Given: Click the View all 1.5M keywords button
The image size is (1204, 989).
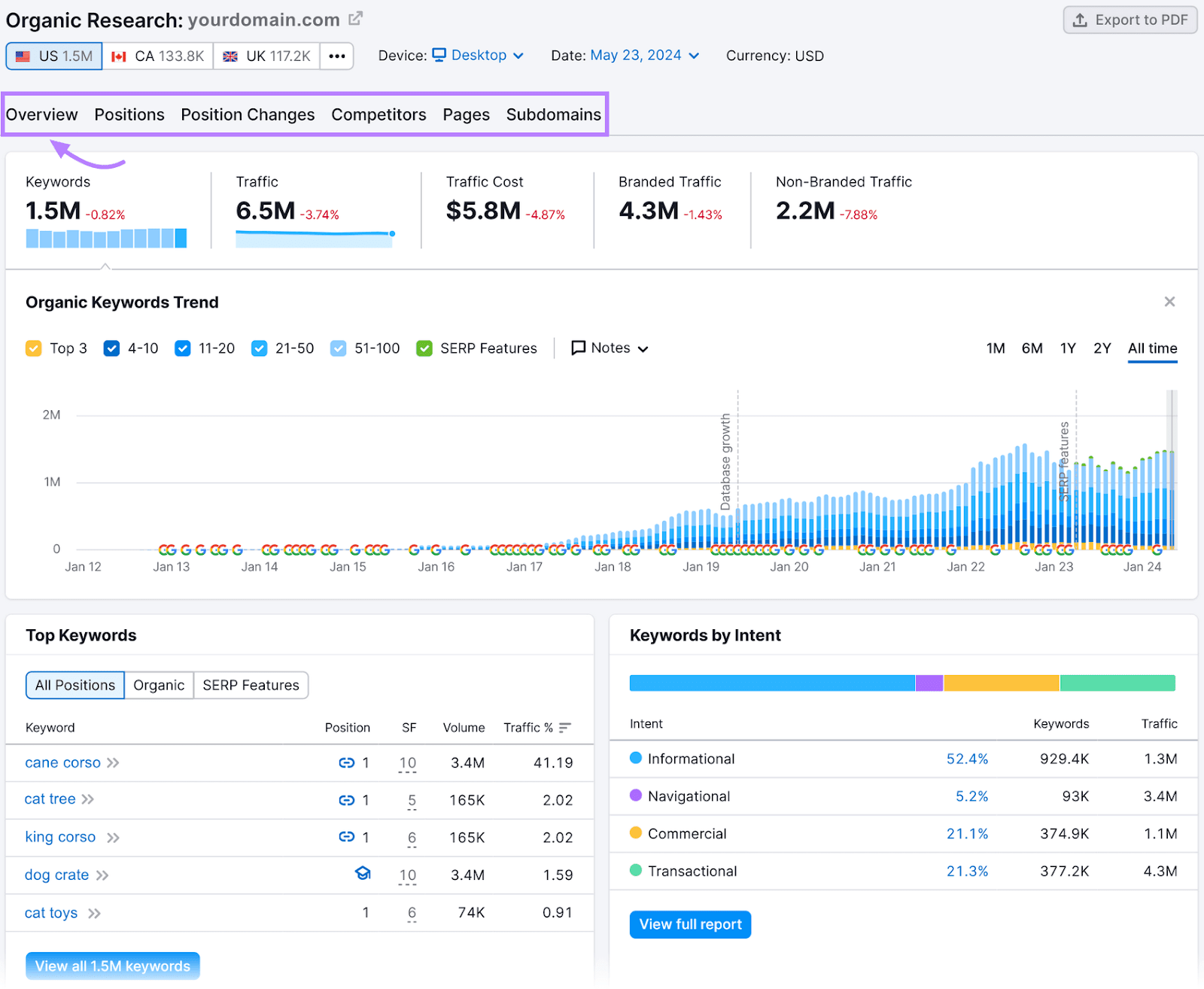Looking at the screenshot, I should point(112,966).
